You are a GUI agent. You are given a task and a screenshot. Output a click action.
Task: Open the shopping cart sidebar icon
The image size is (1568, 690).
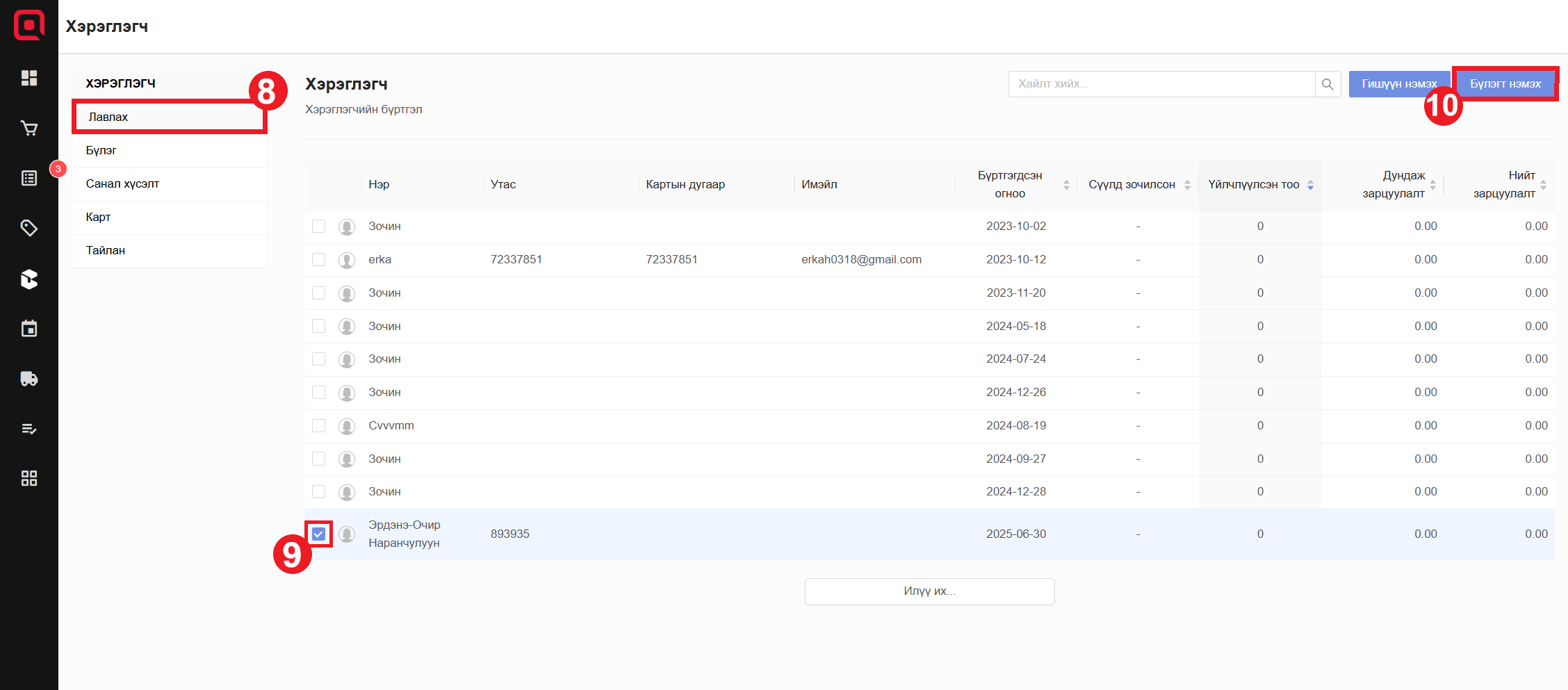29,129
